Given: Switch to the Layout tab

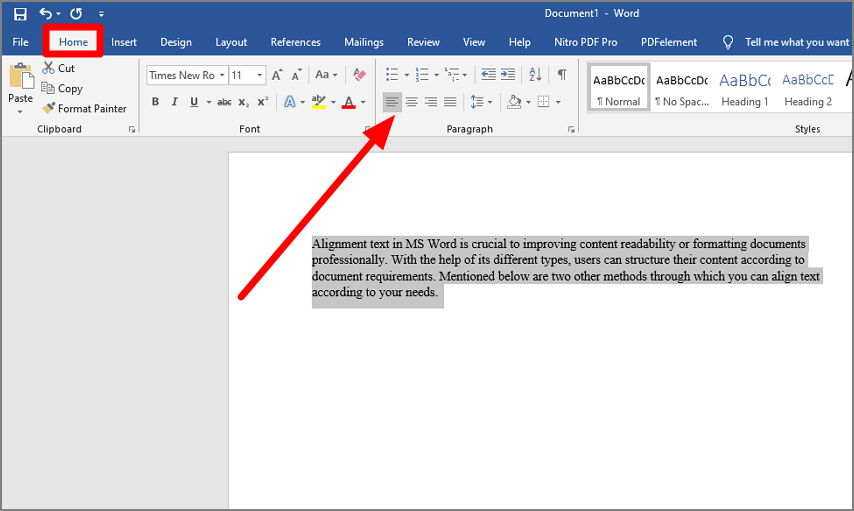Looking at the screenshot, I should click(x=231, y=42).
